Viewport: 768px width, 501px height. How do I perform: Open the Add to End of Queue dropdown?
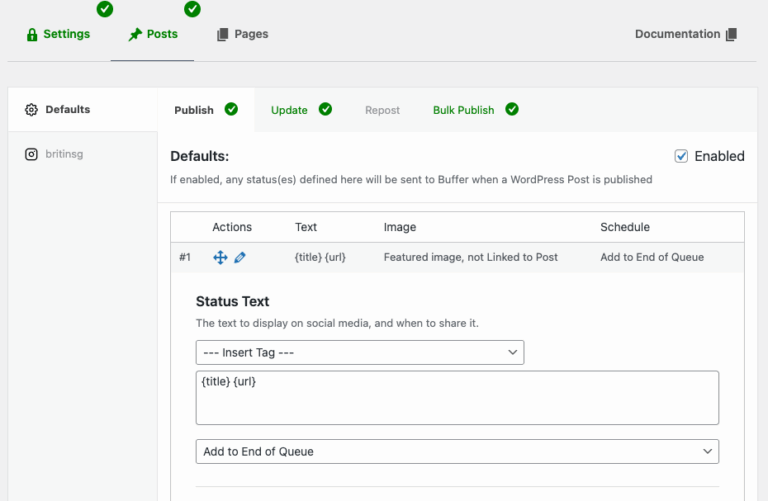click(x=457, y=452)
